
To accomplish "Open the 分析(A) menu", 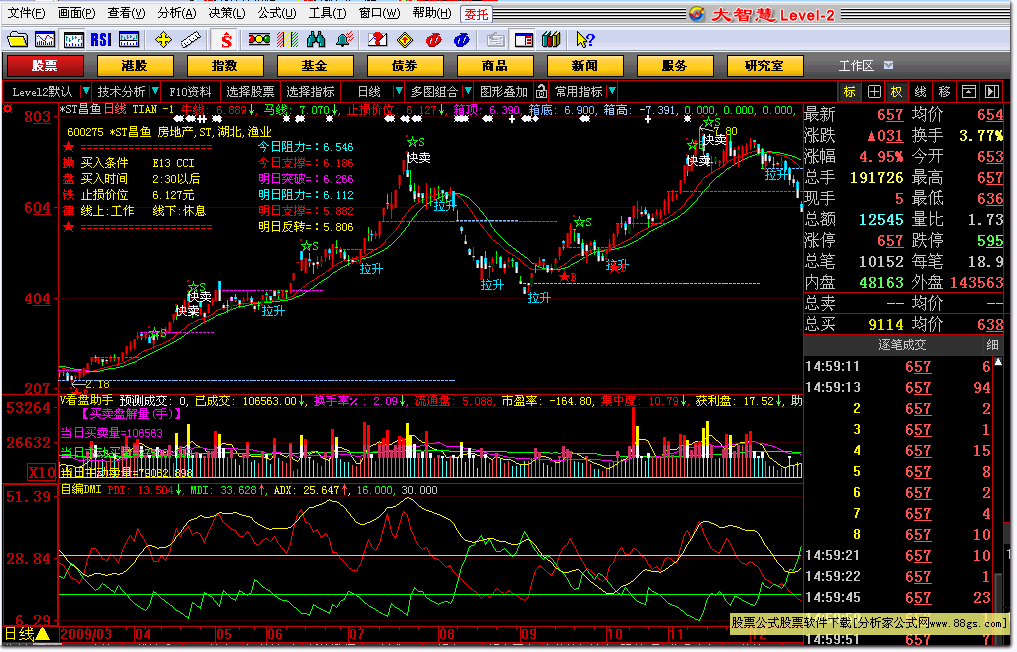I will point(176,13).
